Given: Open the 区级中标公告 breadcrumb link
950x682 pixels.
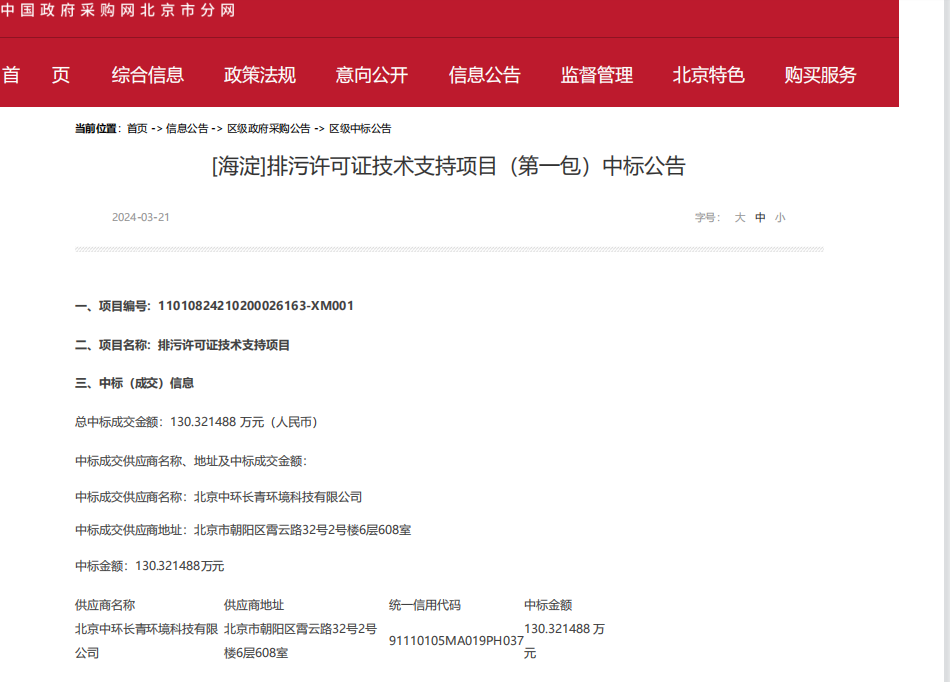Looking at the screenshot, I should (360, 129).
